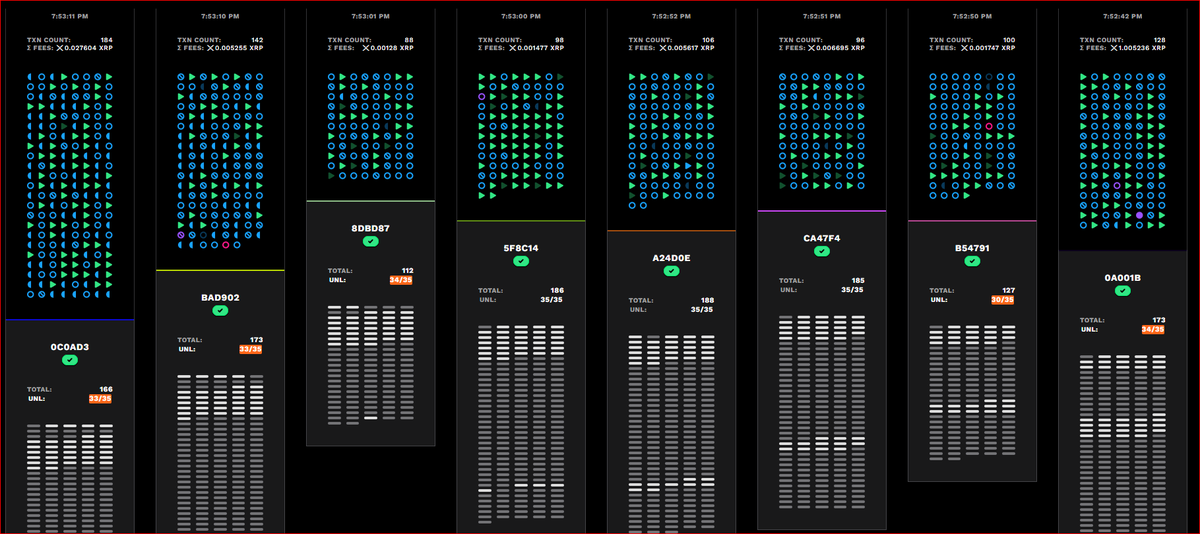Screen dimensions: 1200x534
Task: Click the total value 173 under BAD902
Action: pyautogui.click(x=257, y=340)
